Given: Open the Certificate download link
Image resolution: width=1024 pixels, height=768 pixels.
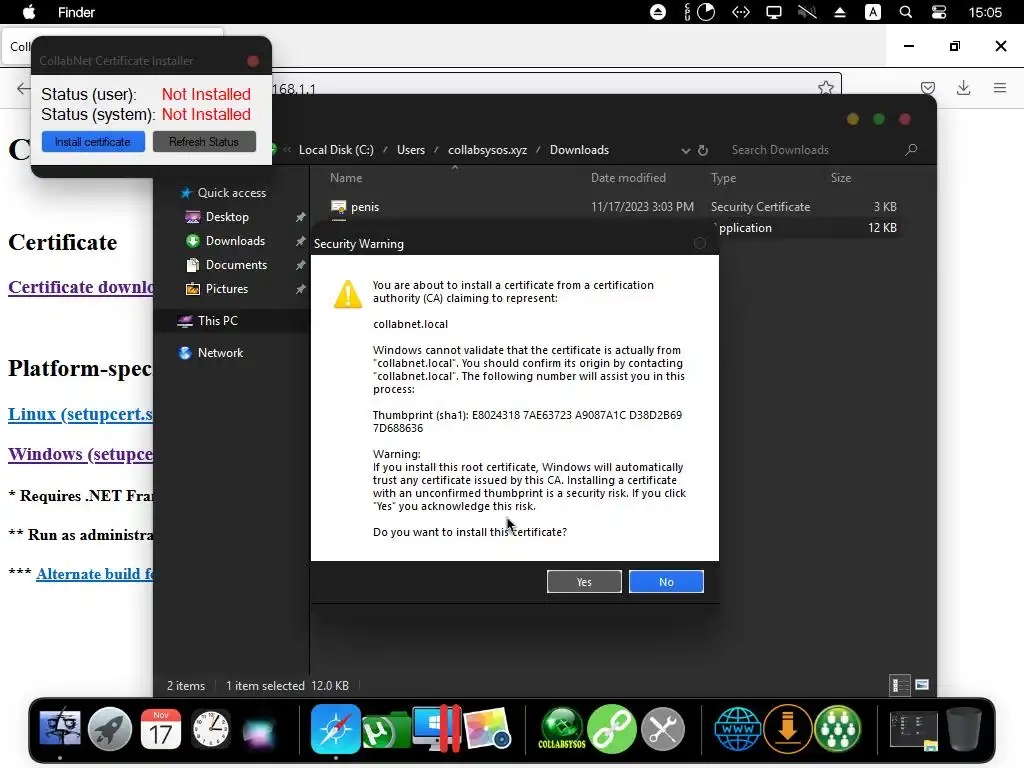Looking at the screenshot, I should click(x=81, y=287).
